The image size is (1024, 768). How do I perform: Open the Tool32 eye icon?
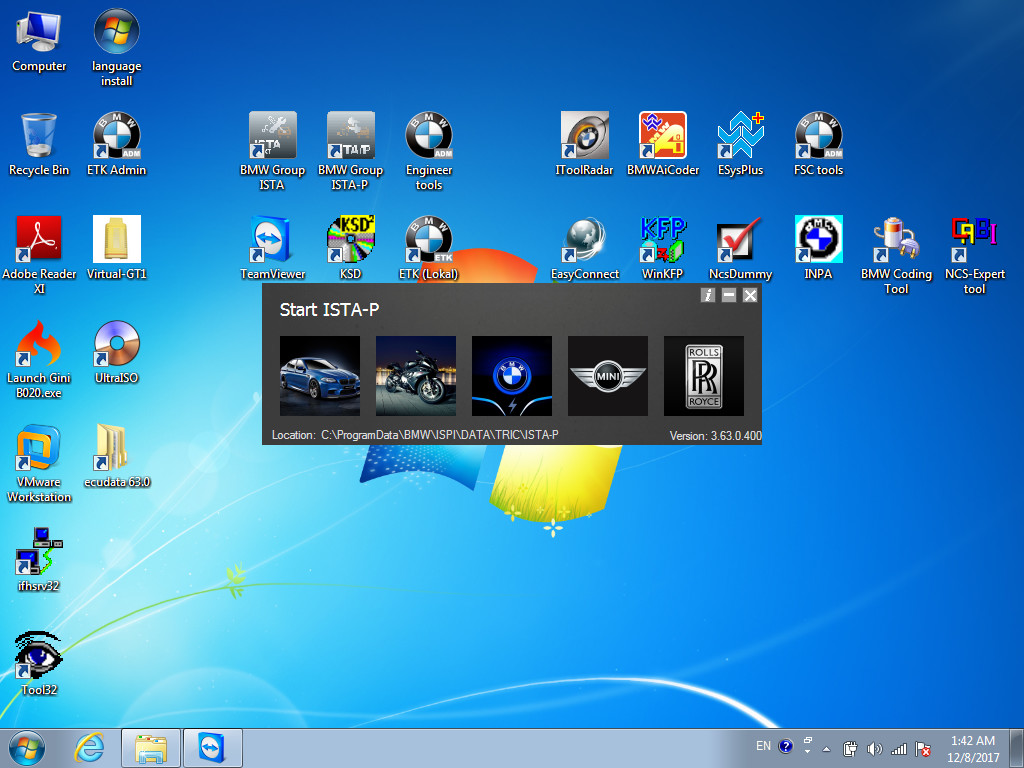(39, 664)
